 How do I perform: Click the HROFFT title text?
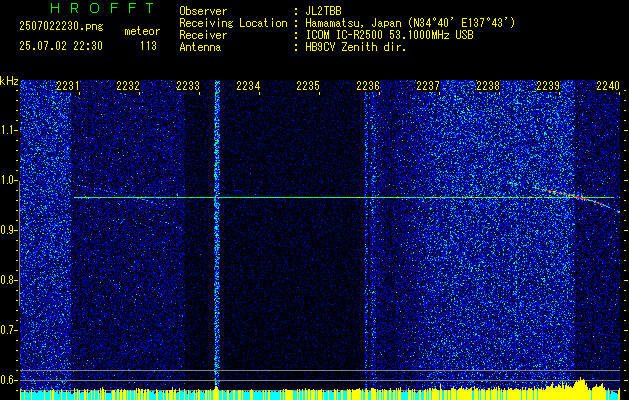point(102,8)
